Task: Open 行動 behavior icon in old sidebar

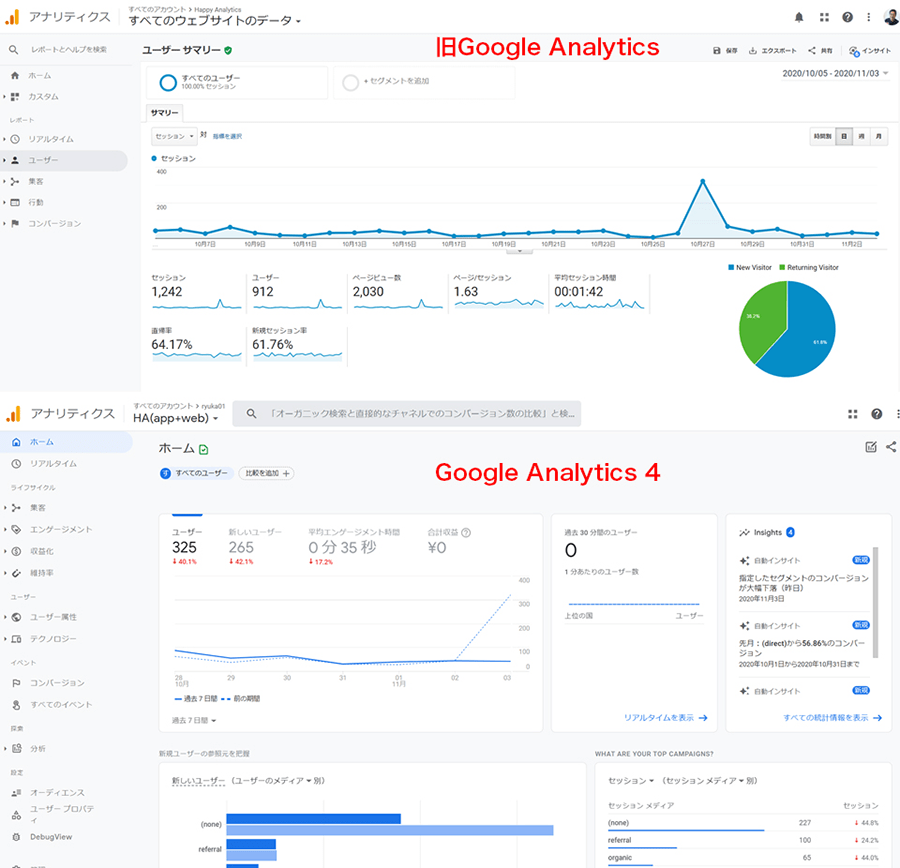Action: pyautogui.click(x=15, y=202)
